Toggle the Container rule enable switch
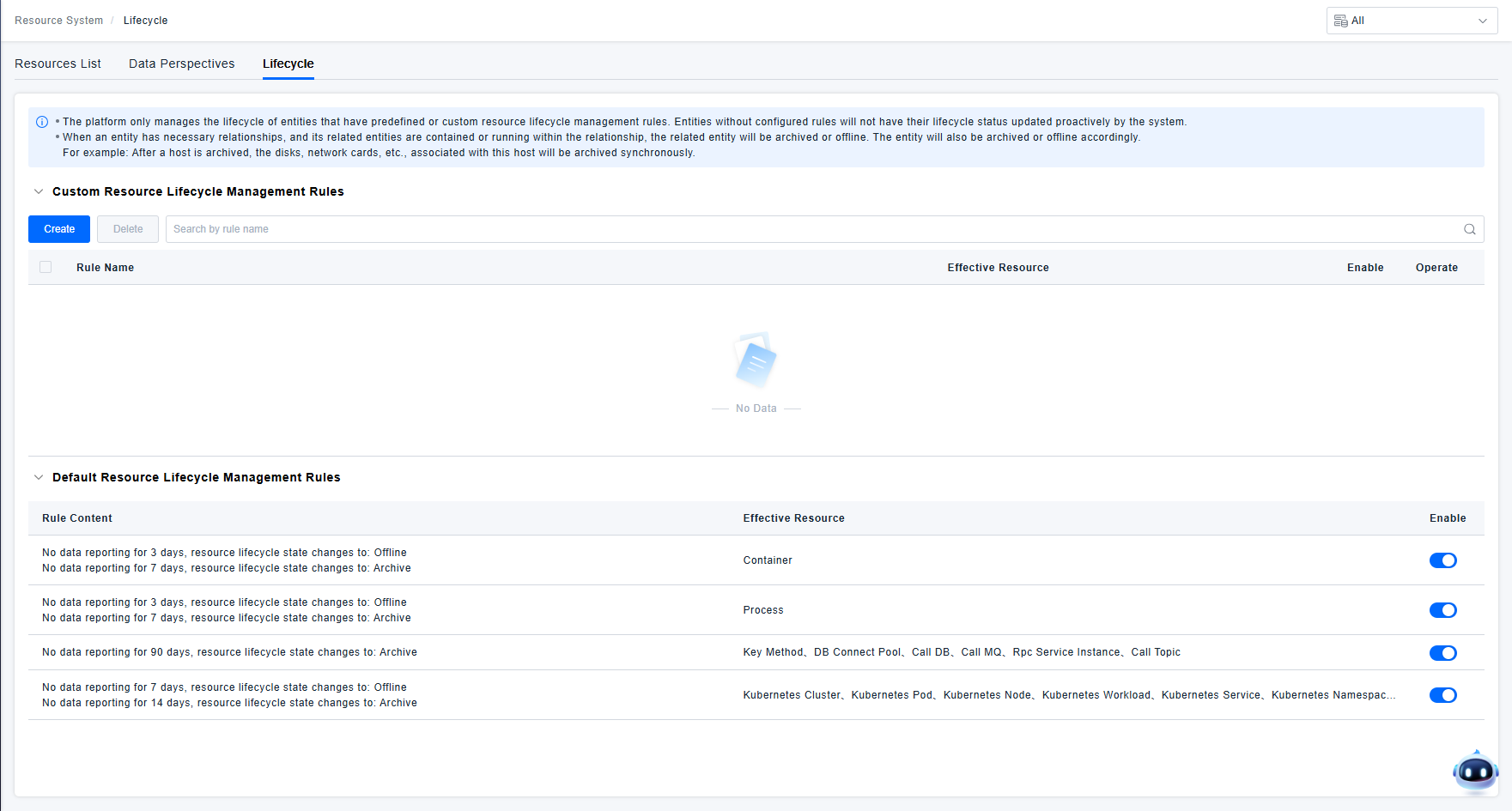Image resolution: width=1512 pixels, height=811 pixels. [1442, 560]
